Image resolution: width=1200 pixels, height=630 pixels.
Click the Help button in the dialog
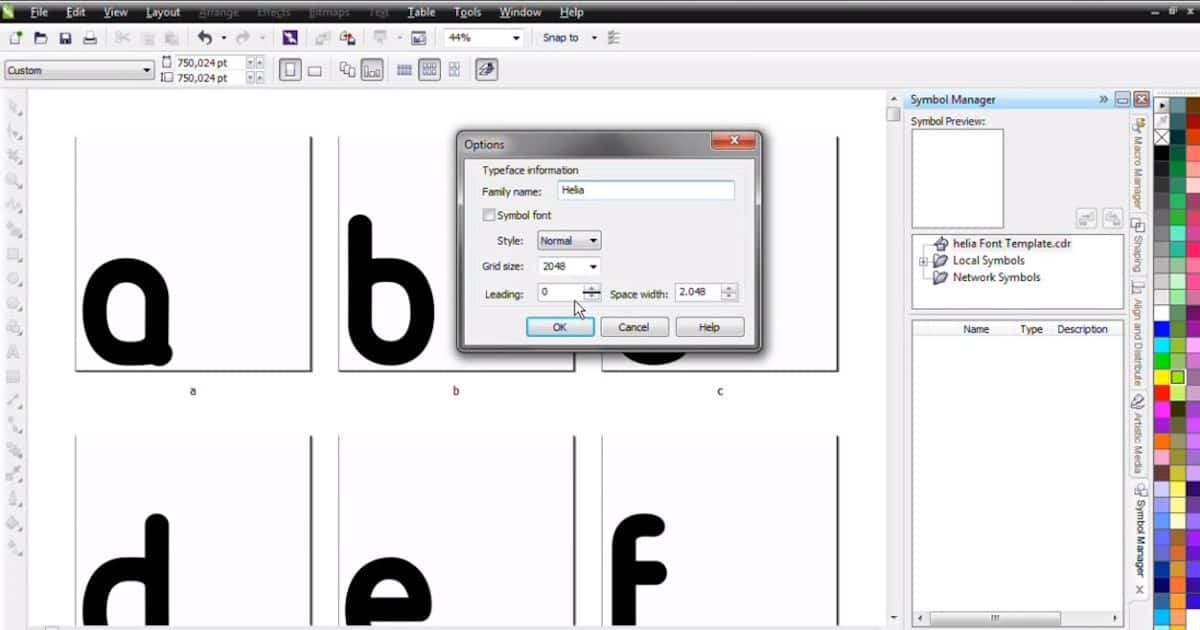(709, 326)
